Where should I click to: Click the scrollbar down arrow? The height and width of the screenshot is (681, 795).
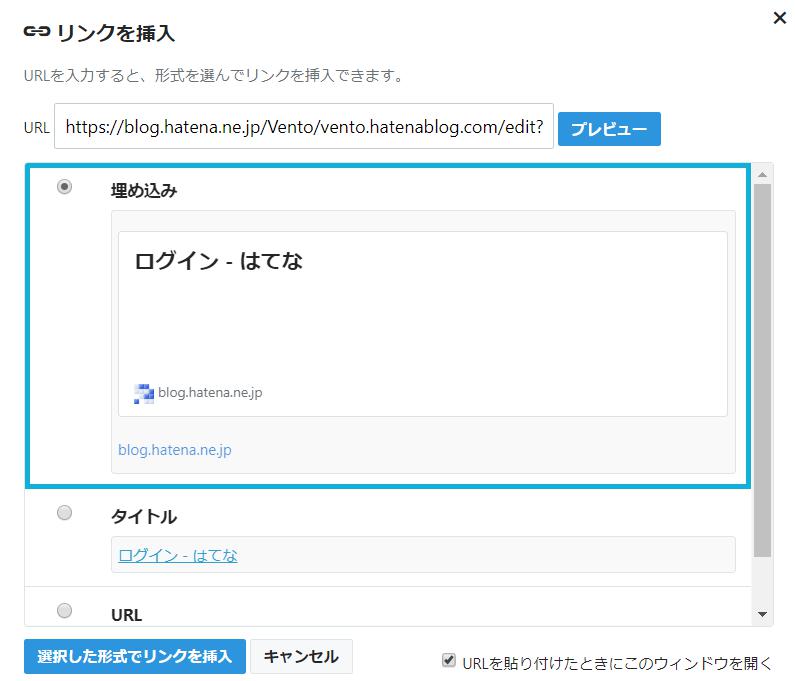[762, 614]
